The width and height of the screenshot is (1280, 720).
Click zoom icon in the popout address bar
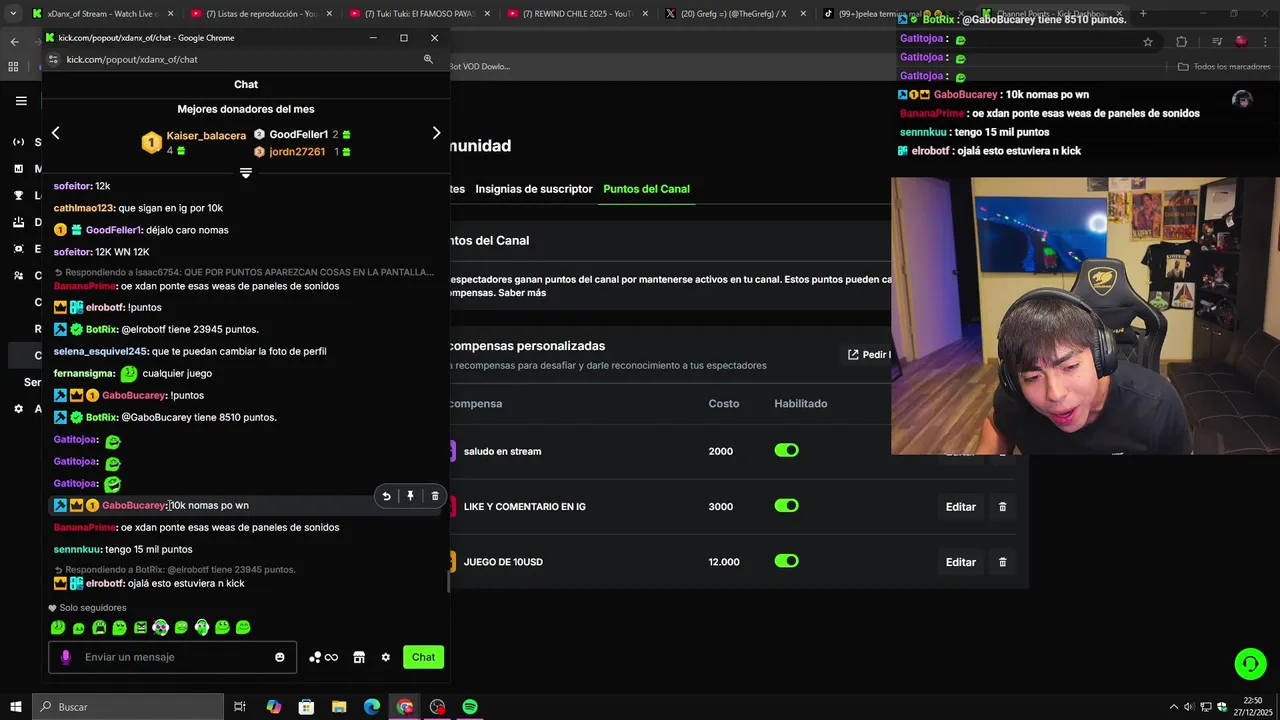(428, 59)
